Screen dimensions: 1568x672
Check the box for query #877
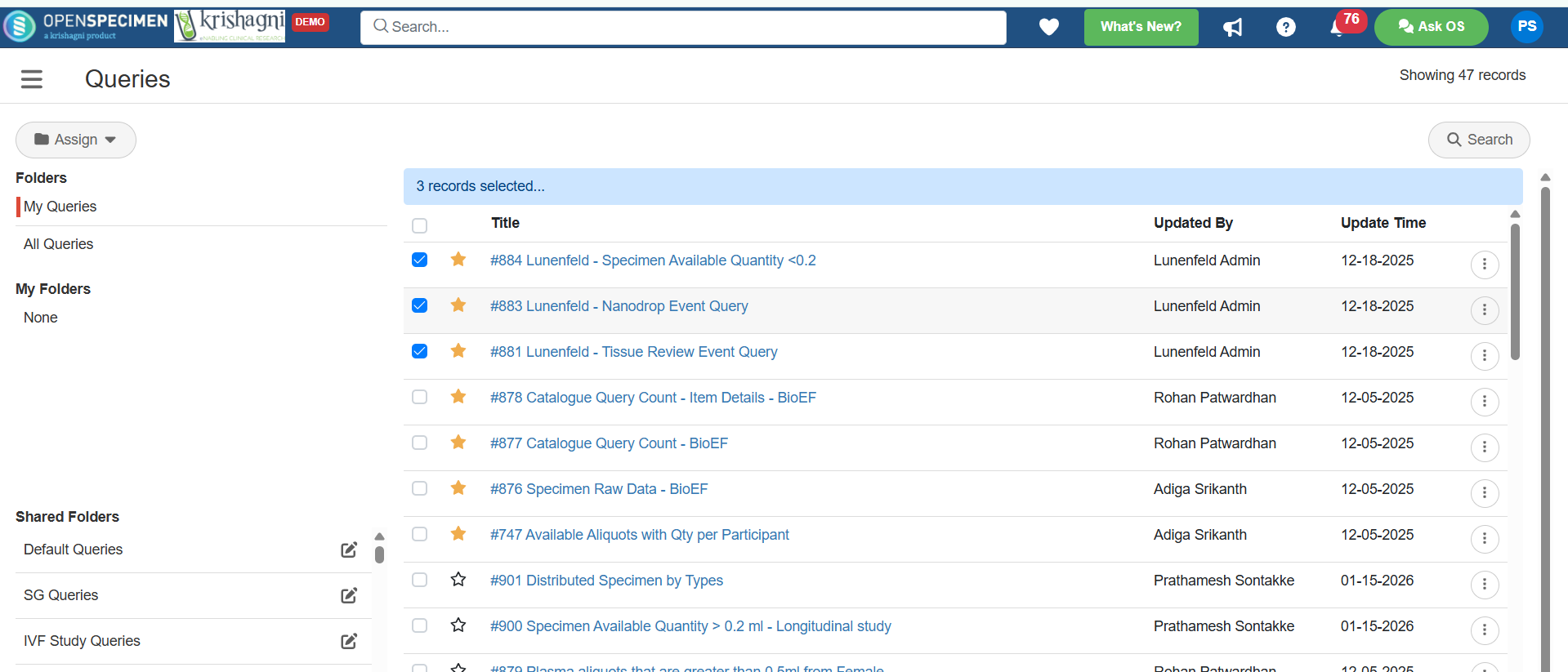tap(420, 443)
